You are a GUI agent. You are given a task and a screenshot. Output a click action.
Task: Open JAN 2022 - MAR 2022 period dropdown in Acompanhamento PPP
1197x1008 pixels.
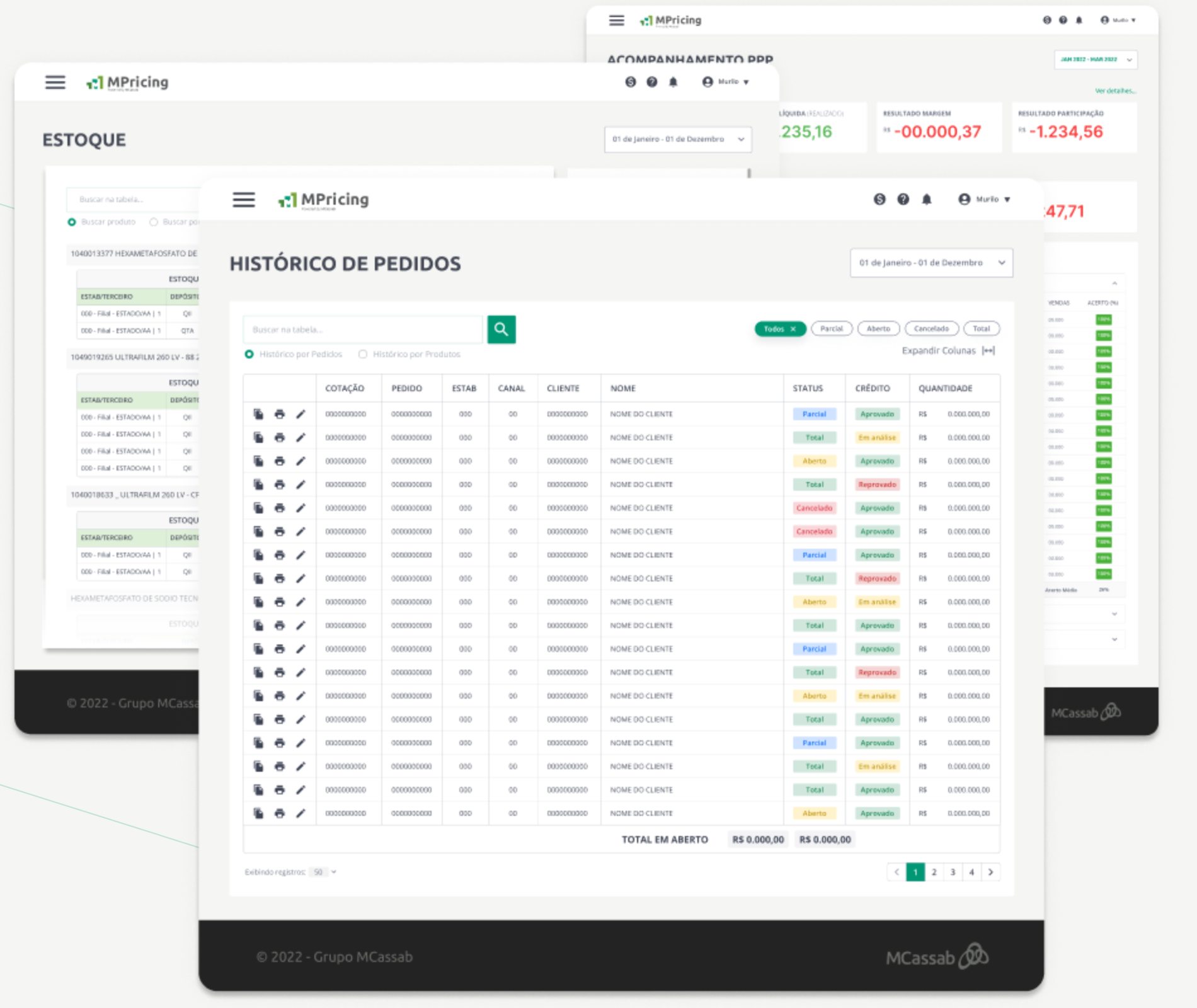(x=1096, y=59)
